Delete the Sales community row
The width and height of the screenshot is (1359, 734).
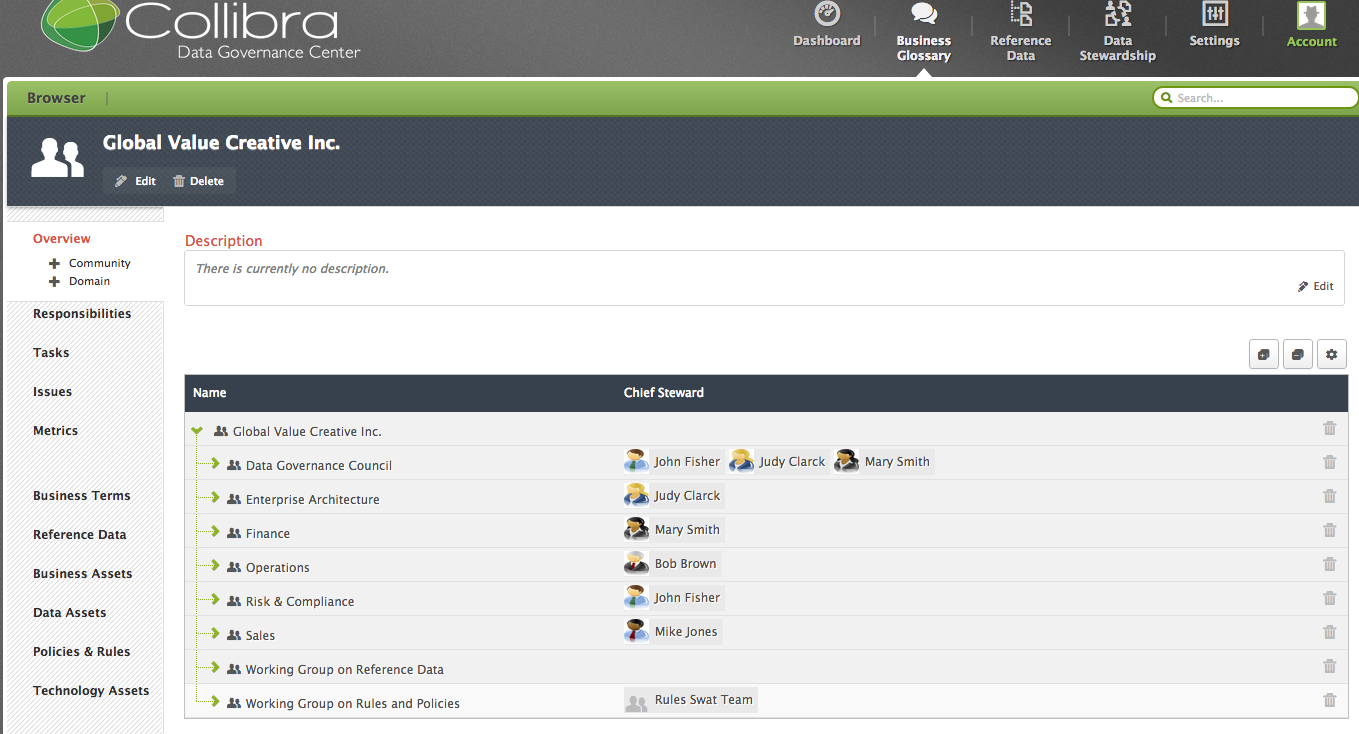[1329, 632]
